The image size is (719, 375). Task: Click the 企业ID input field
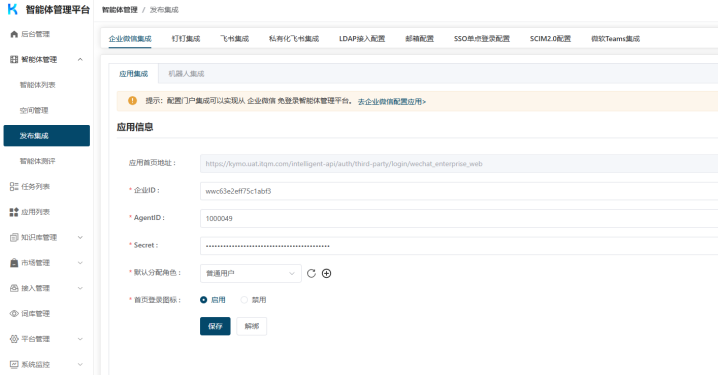point(459,191)
